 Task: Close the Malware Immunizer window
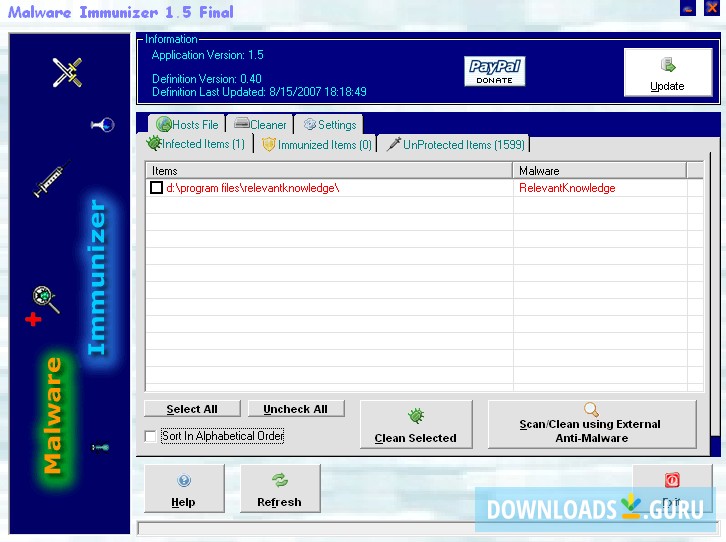tap(712, 8)
